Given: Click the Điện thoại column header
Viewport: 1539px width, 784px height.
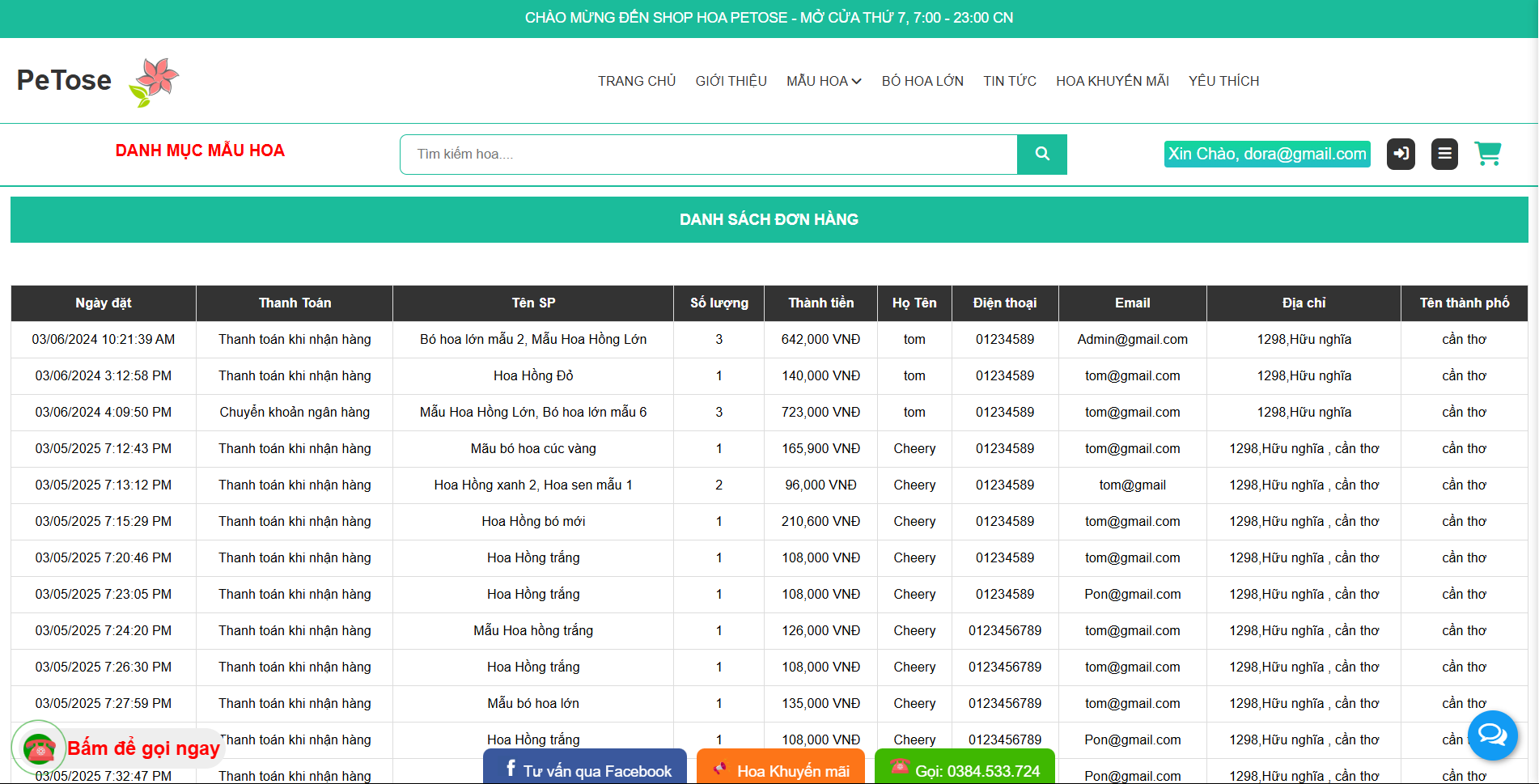Looking at the screenshot, I should click(1005, 303).
